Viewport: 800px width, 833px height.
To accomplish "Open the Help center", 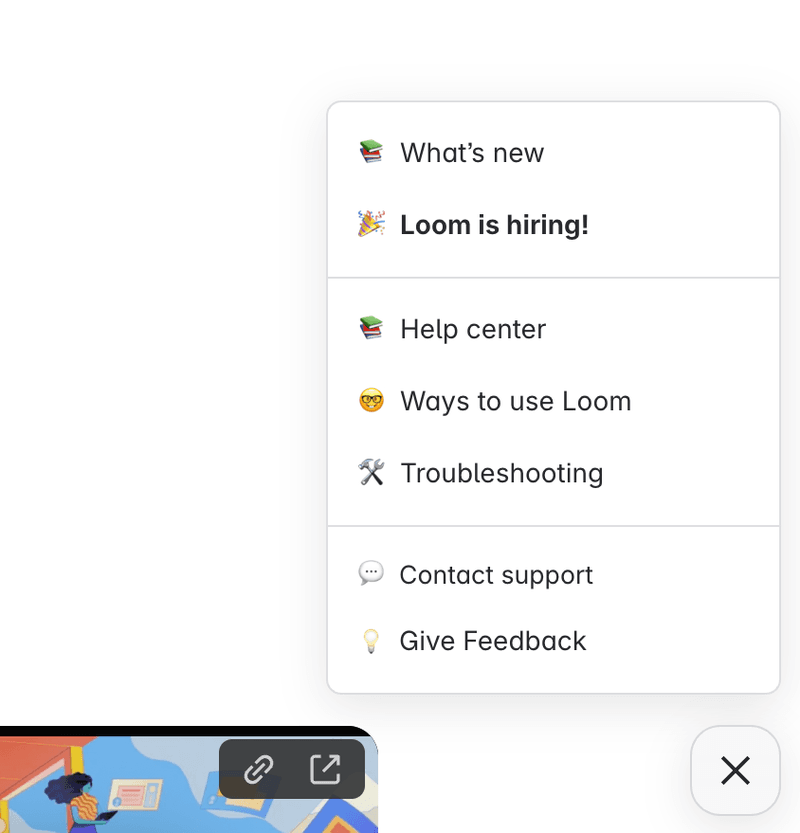I will click(472, 328).
